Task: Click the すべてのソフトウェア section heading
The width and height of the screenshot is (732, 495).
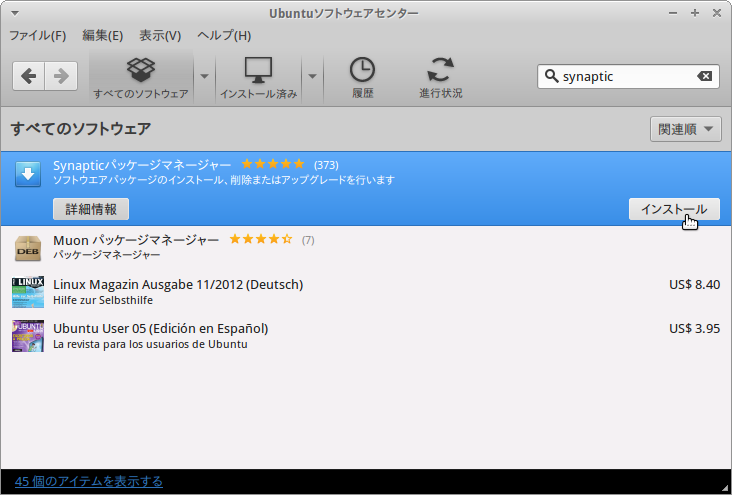Action: pyautogui.click(x=81, y=128)
